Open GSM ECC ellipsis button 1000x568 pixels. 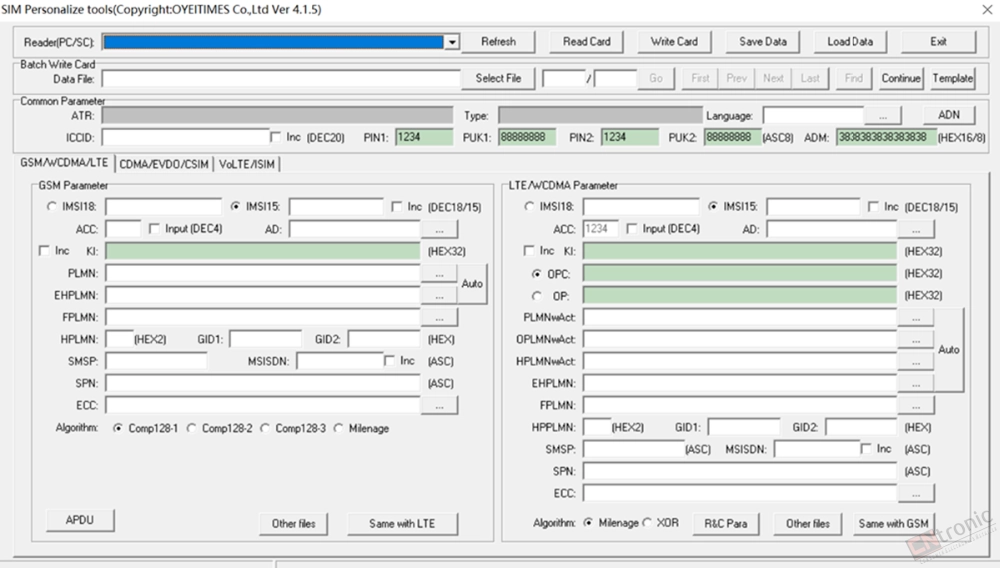pyautogui.click(x=439, y=405)
